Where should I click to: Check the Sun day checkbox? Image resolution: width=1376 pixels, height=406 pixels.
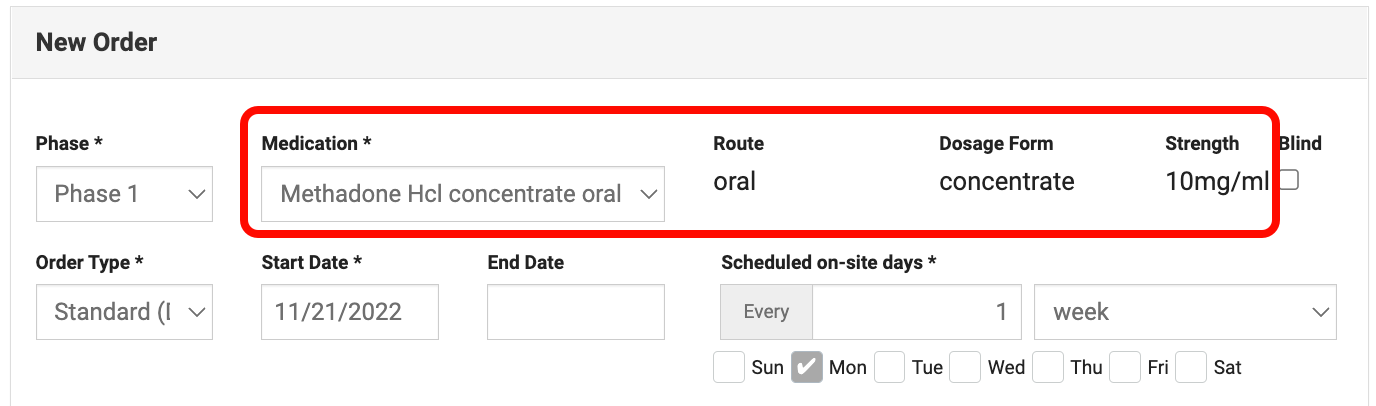click(x=729, y=367)
